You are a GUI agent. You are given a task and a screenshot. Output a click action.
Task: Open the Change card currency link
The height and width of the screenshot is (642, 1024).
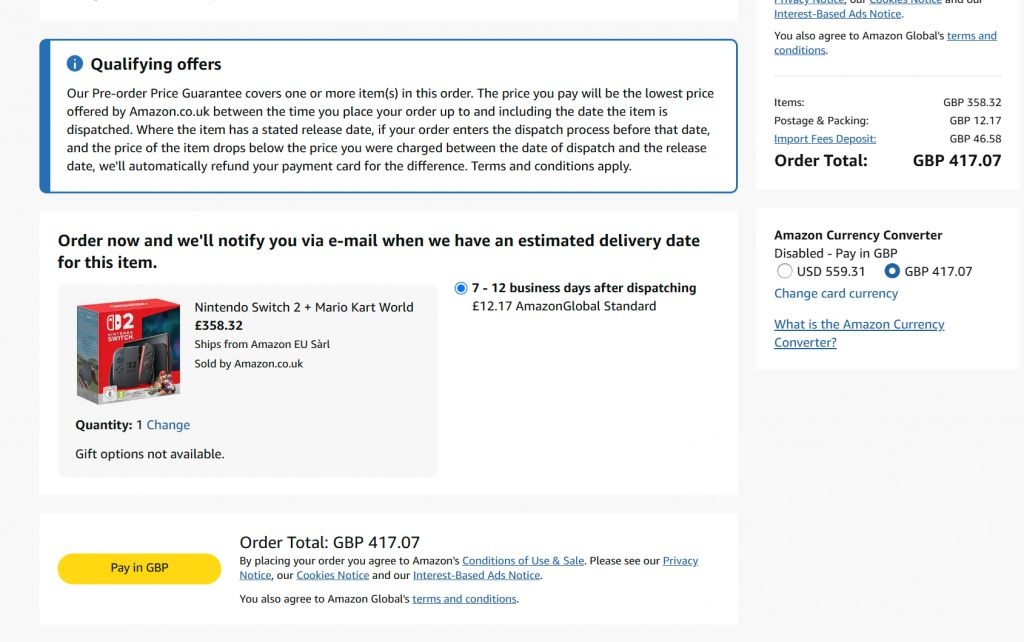point(836,293)
